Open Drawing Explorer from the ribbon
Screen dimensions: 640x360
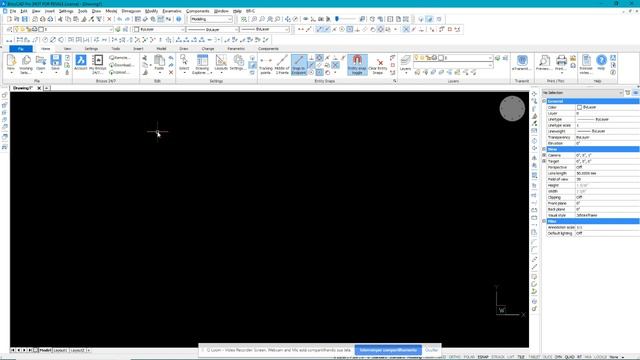(x=202, y=64)
